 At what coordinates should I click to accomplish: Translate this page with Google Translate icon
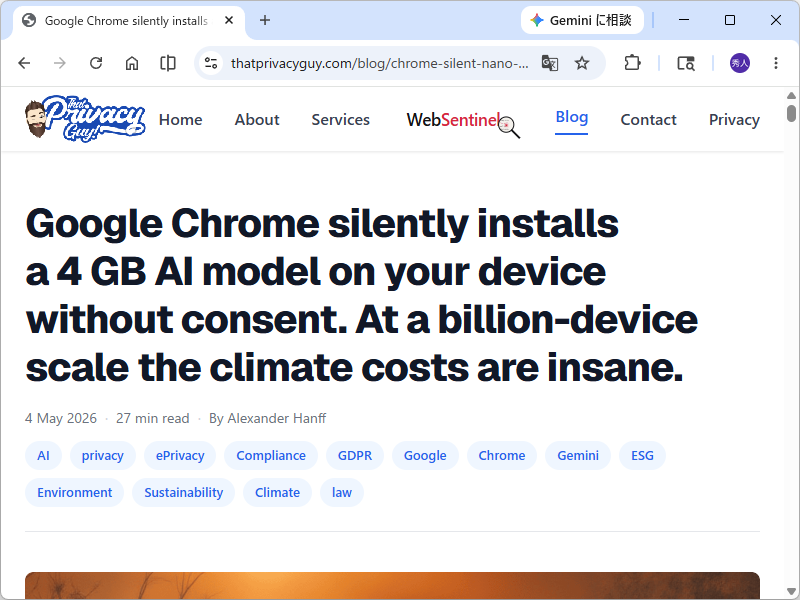click(549, 63)
